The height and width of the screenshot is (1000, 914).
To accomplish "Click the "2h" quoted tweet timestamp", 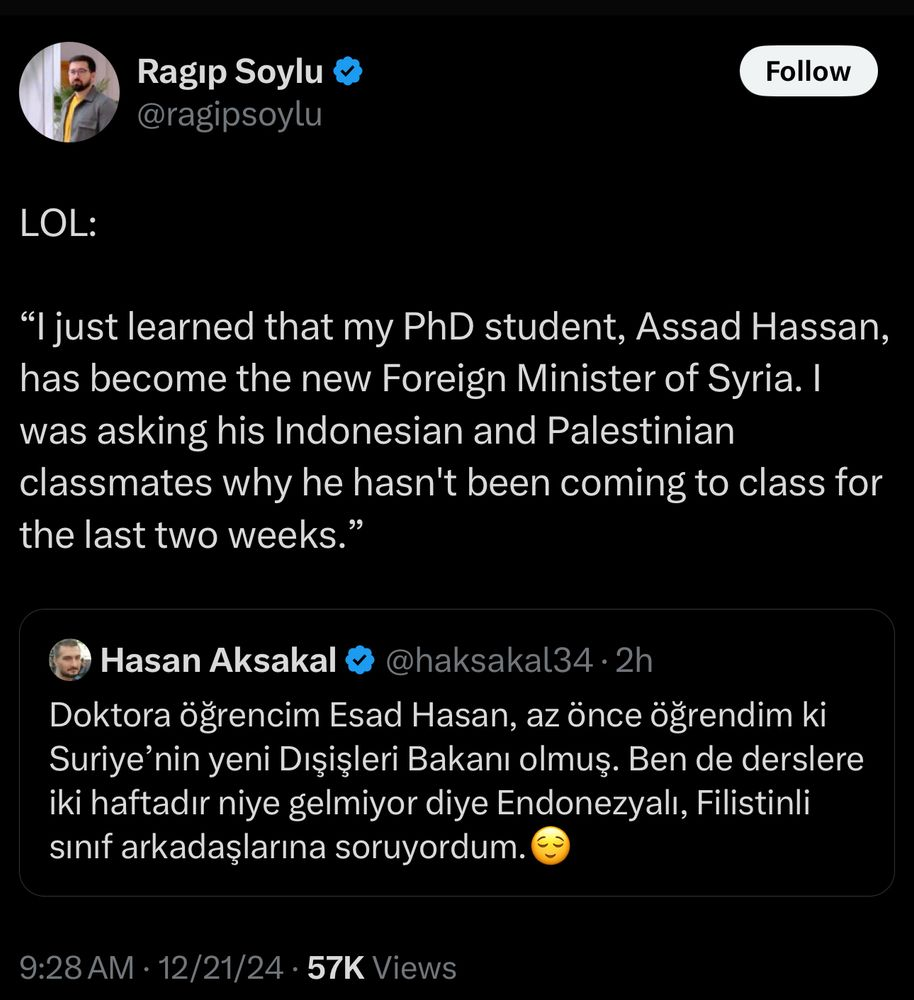I will tap(635, 660).
